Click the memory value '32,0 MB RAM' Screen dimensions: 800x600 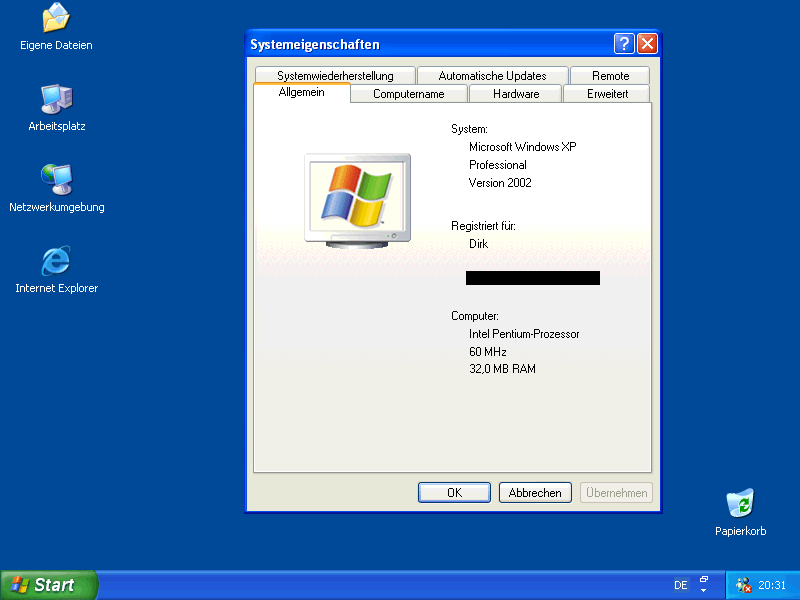coord(503,369)
